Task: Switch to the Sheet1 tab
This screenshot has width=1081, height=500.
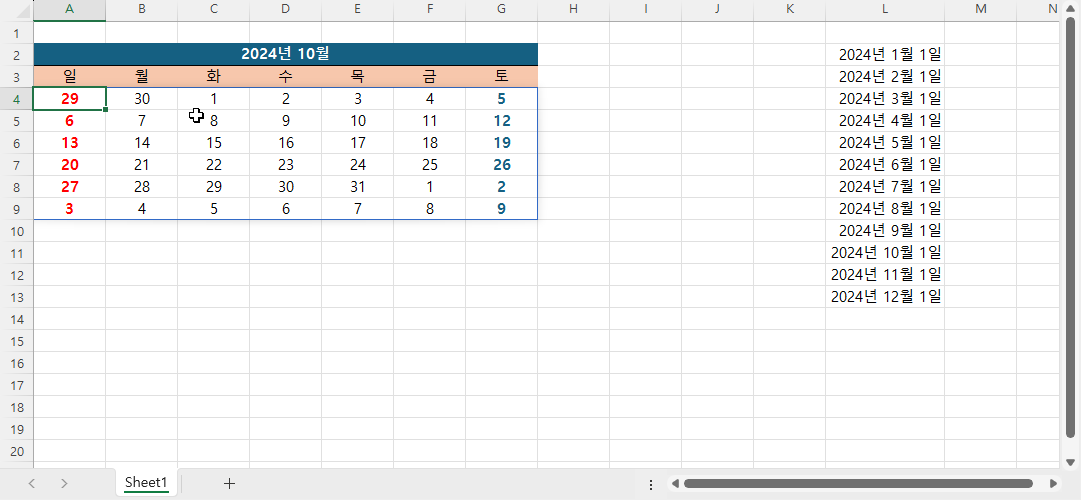Action: [x=146, y=483]
